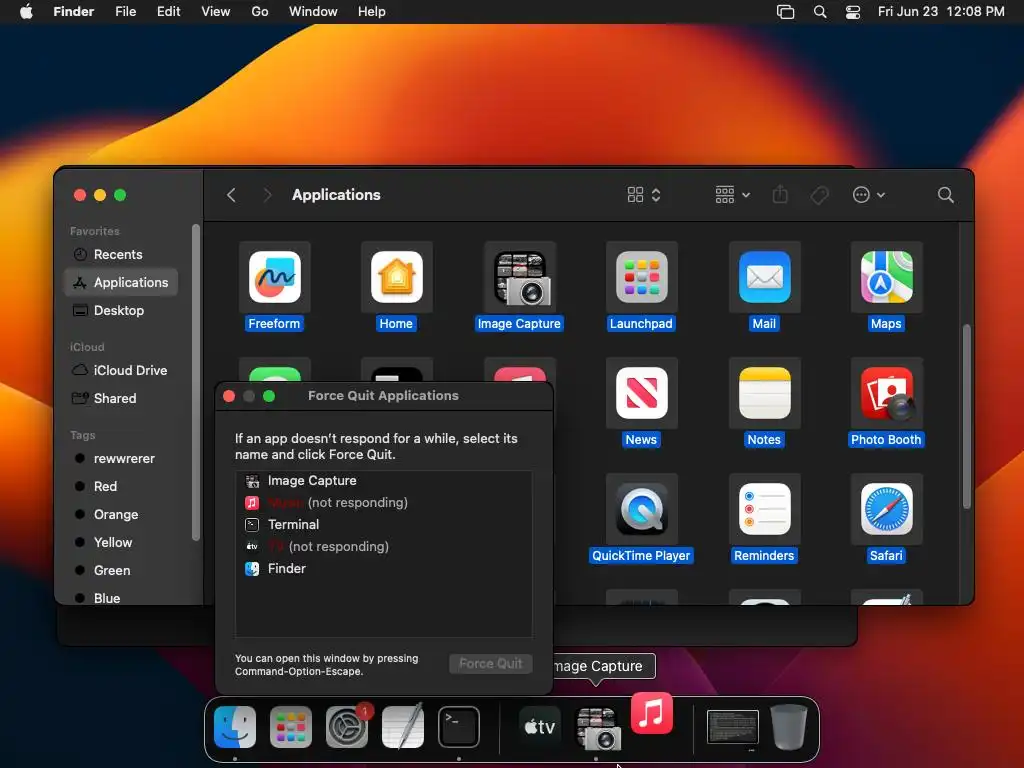Viewport: 1024px width, 768px height.
Task: Open the Action ellipsis dropdown menu
Action: pyautogui.click(x=868, y=195)
